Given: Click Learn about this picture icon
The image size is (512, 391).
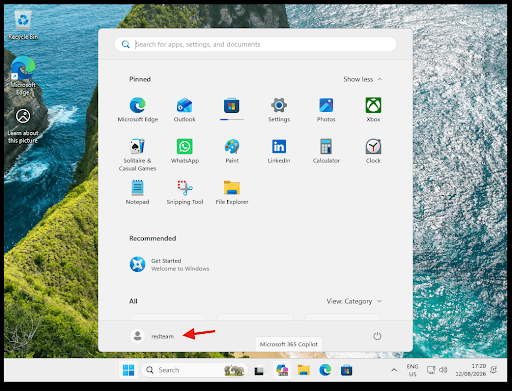Looking at the screenshot, I should click(23, 126).
